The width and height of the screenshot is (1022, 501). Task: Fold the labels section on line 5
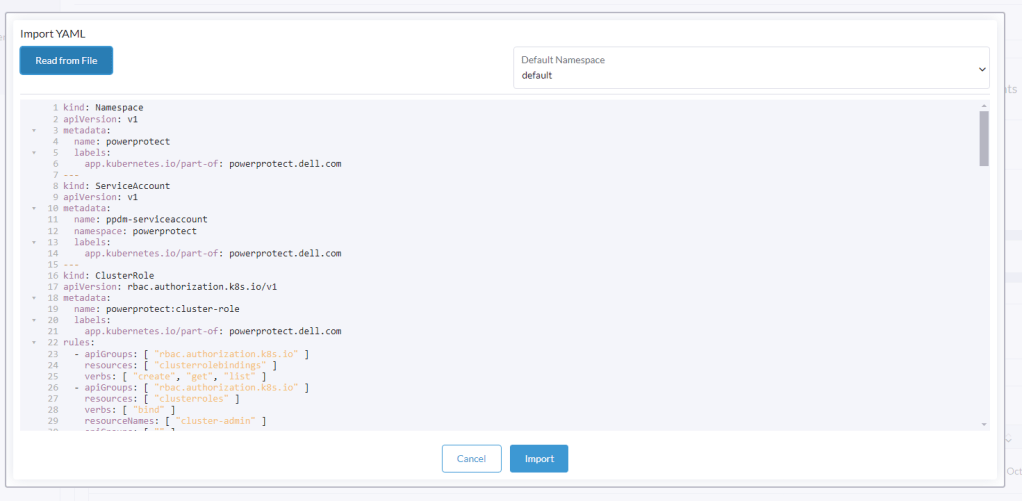coord(34,152)
